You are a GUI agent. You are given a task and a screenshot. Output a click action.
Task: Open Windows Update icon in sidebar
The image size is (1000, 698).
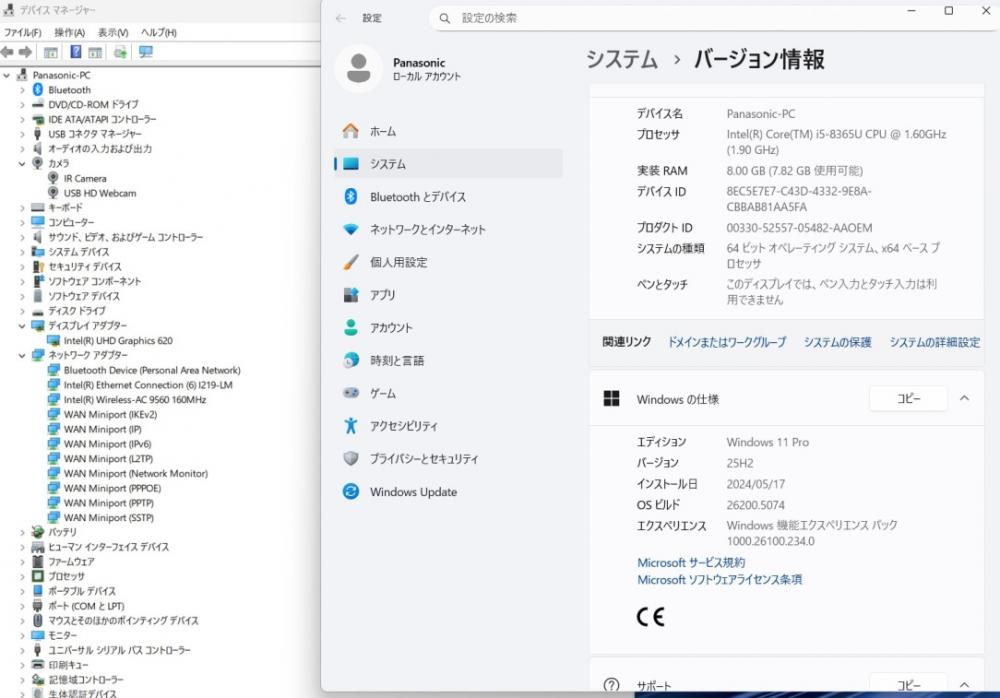(x=351, y=491)
